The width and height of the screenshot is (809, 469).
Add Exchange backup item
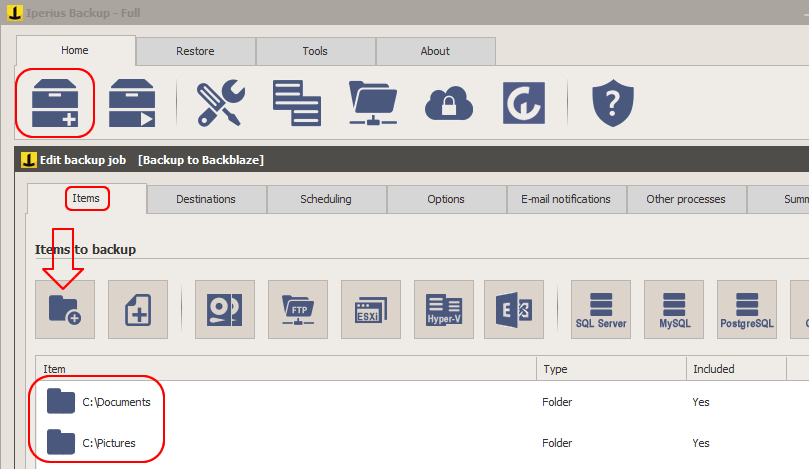(514, 310)
